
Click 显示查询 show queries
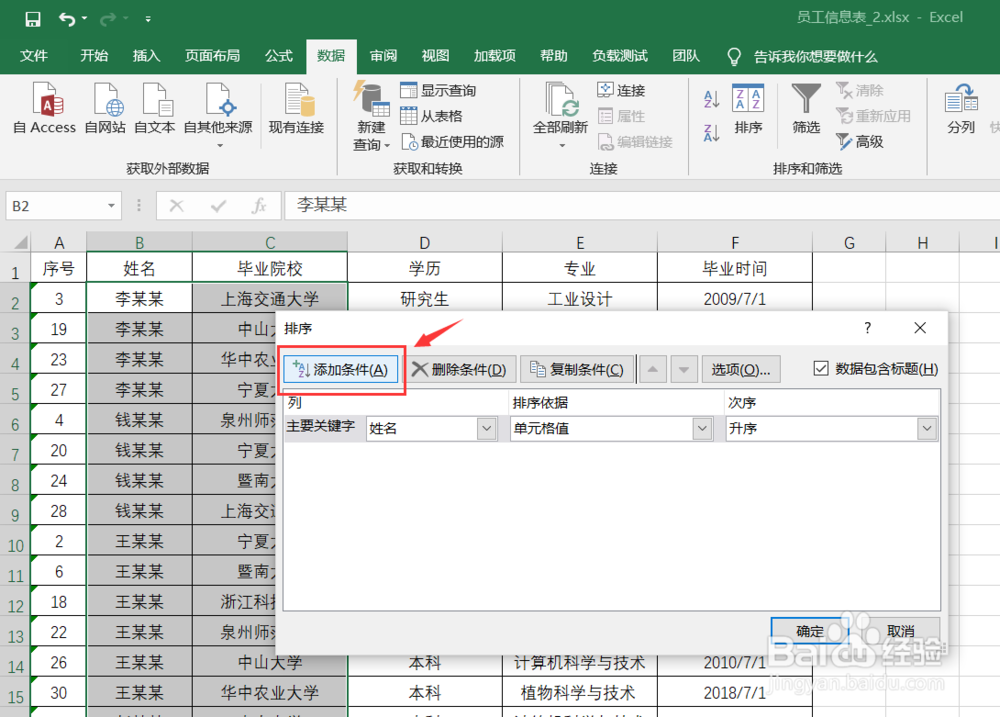(438, 91)
